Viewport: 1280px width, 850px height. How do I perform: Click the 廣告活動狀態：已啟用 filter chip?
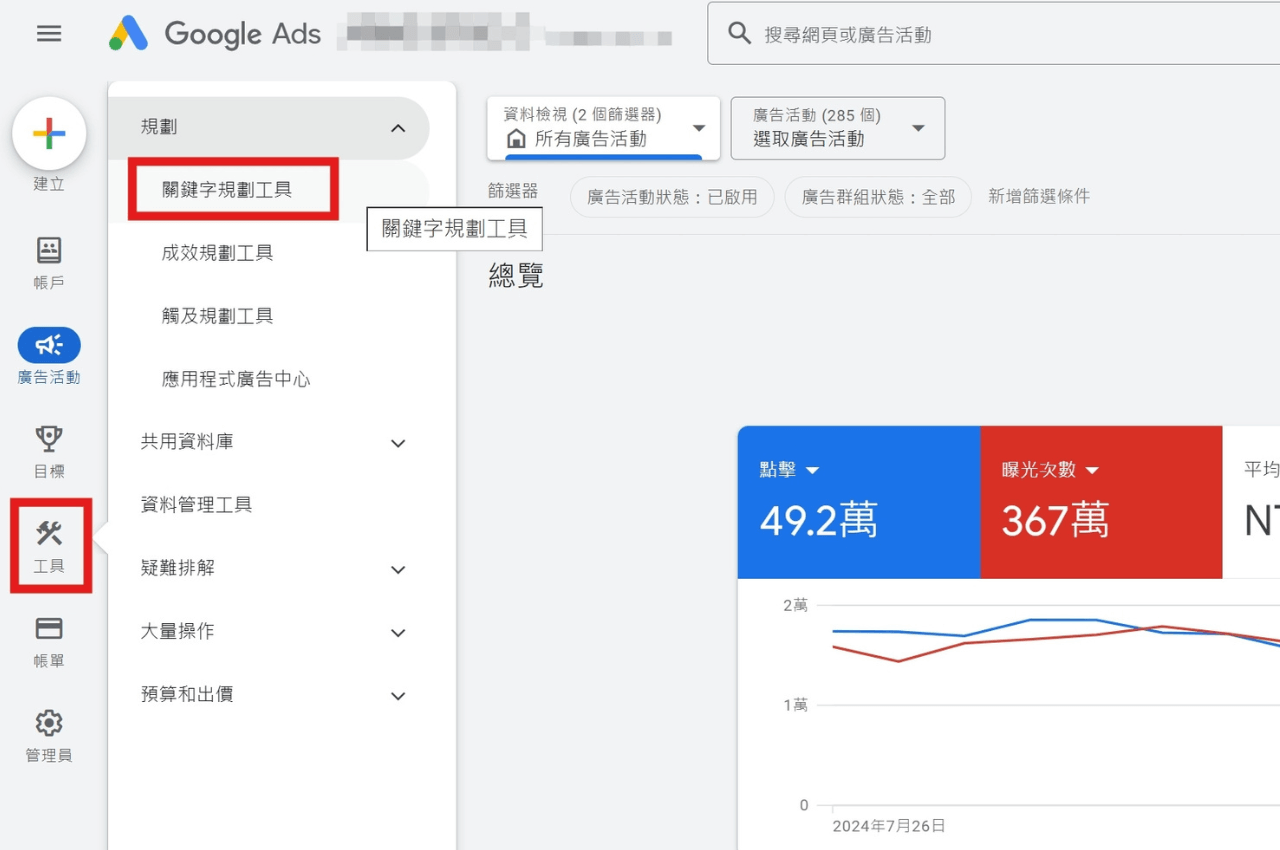[x=672, y=197]
